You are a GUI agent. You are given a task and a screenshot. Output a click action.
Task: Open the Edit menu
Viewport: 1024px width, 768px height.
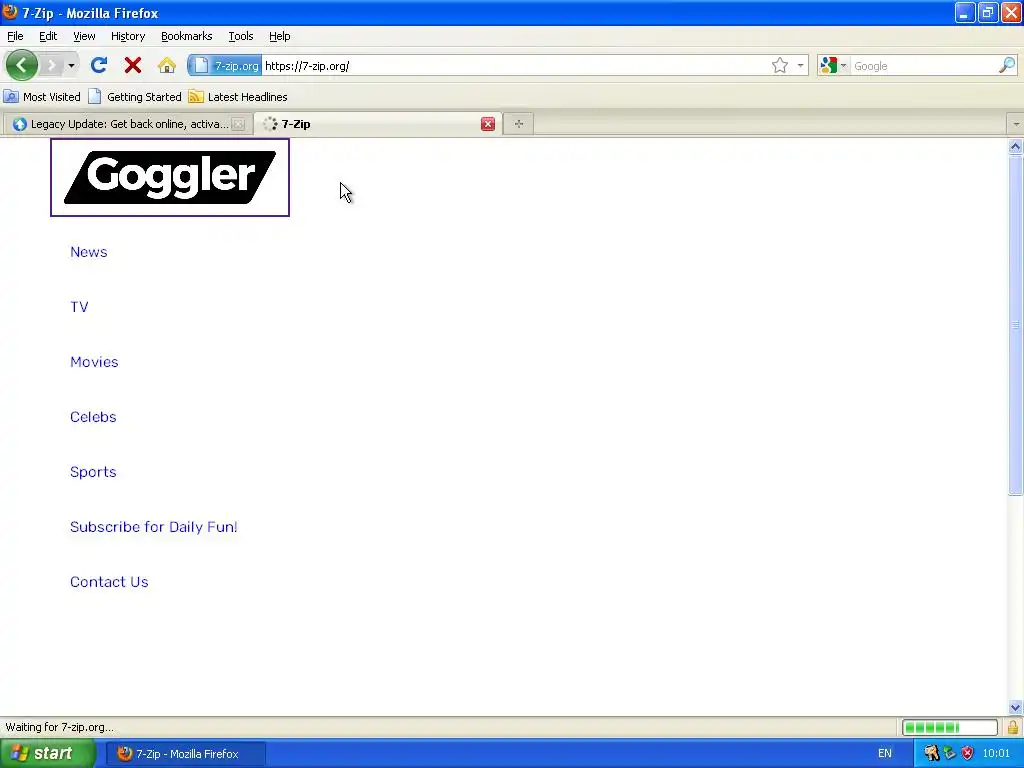tap(48, 36)
